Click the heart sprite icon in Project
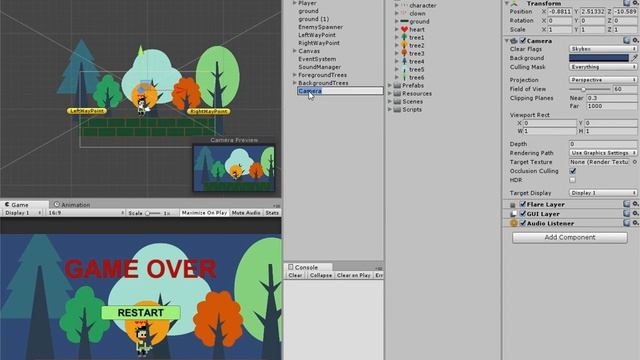The height and width of the screenshot is (360, 640). pyautogui.click(x=404, y=29)
